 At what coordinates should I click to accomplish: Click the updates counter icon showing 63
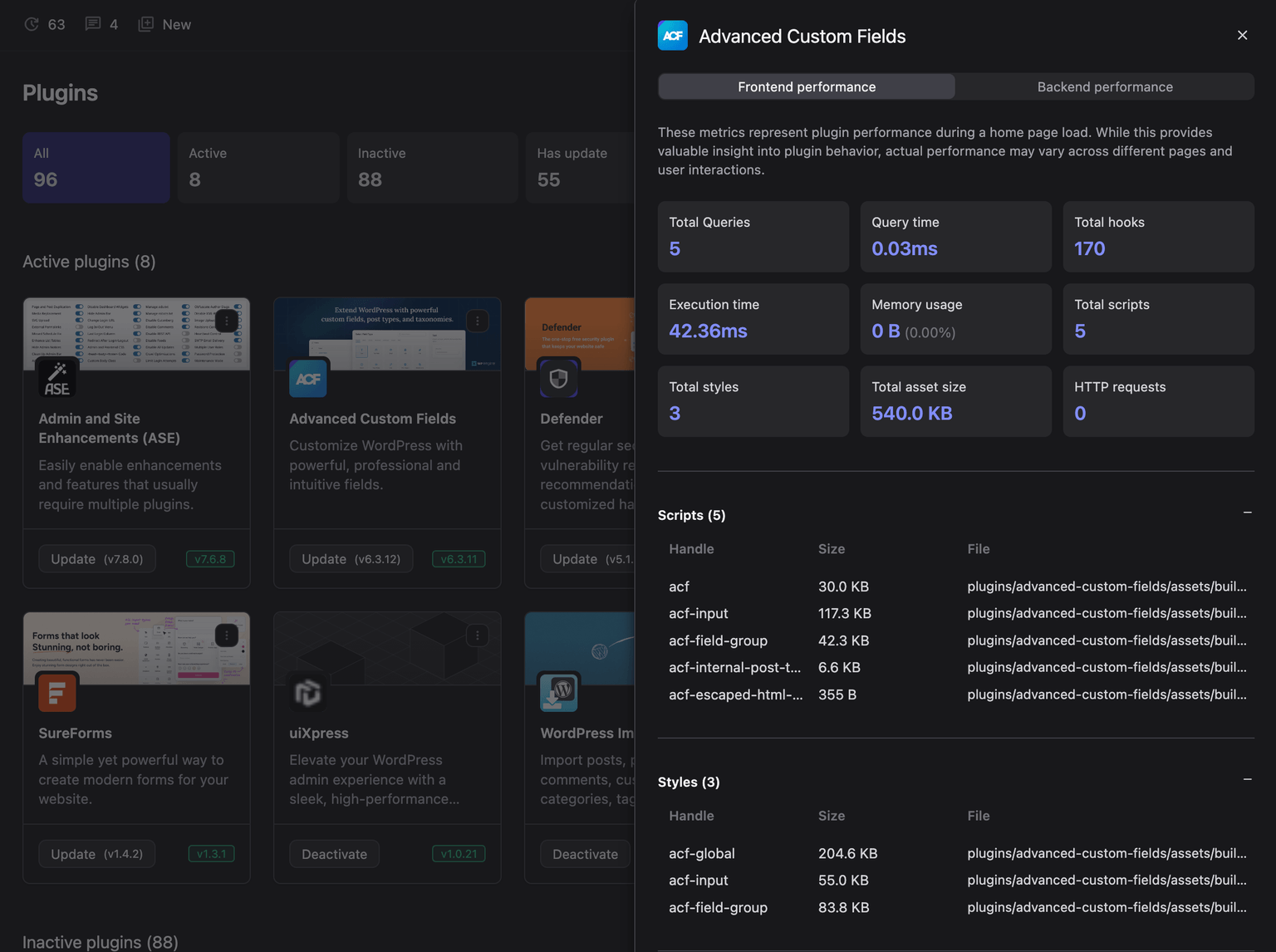click(32, 24)
